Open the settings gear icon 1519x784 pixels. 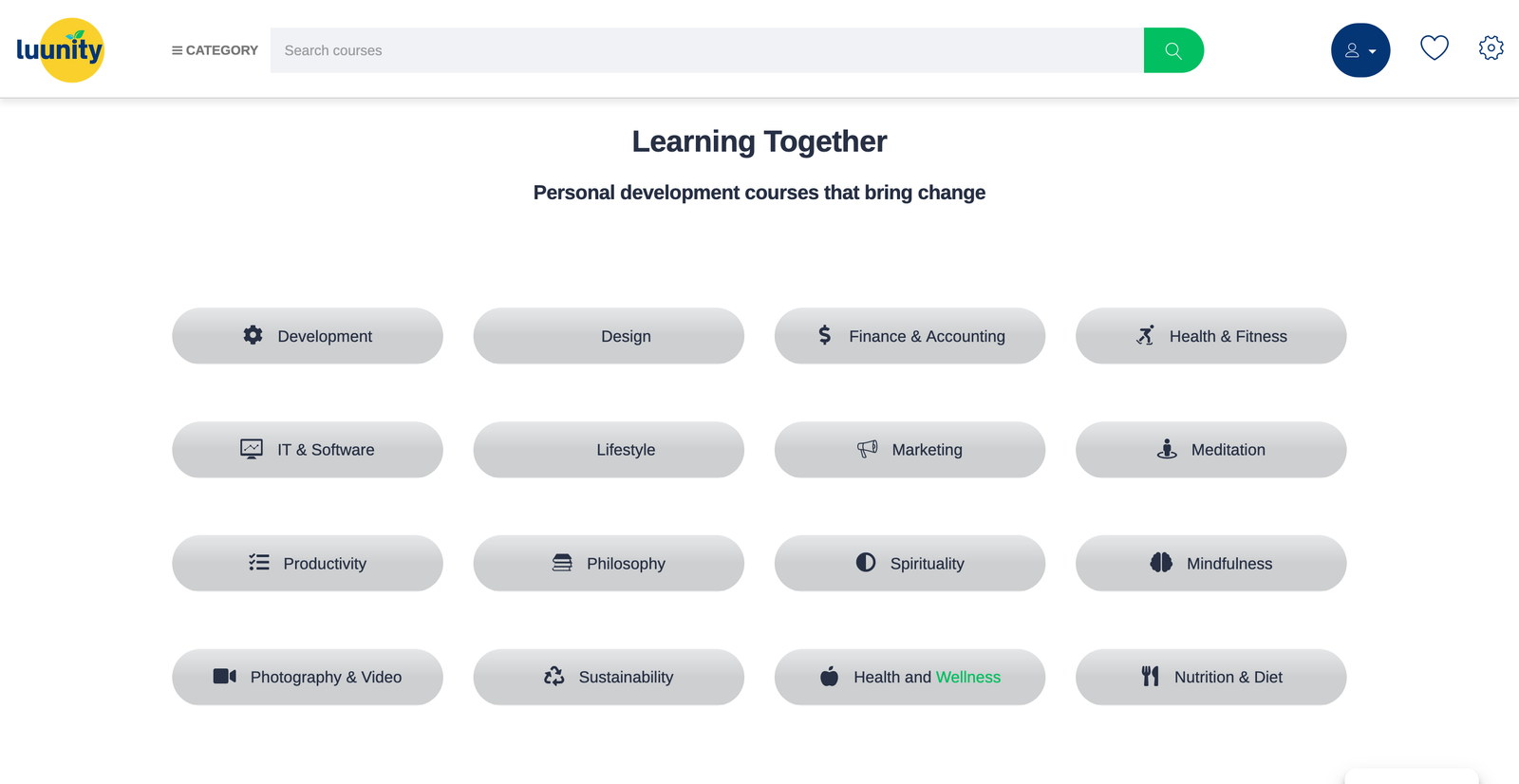1491,47
